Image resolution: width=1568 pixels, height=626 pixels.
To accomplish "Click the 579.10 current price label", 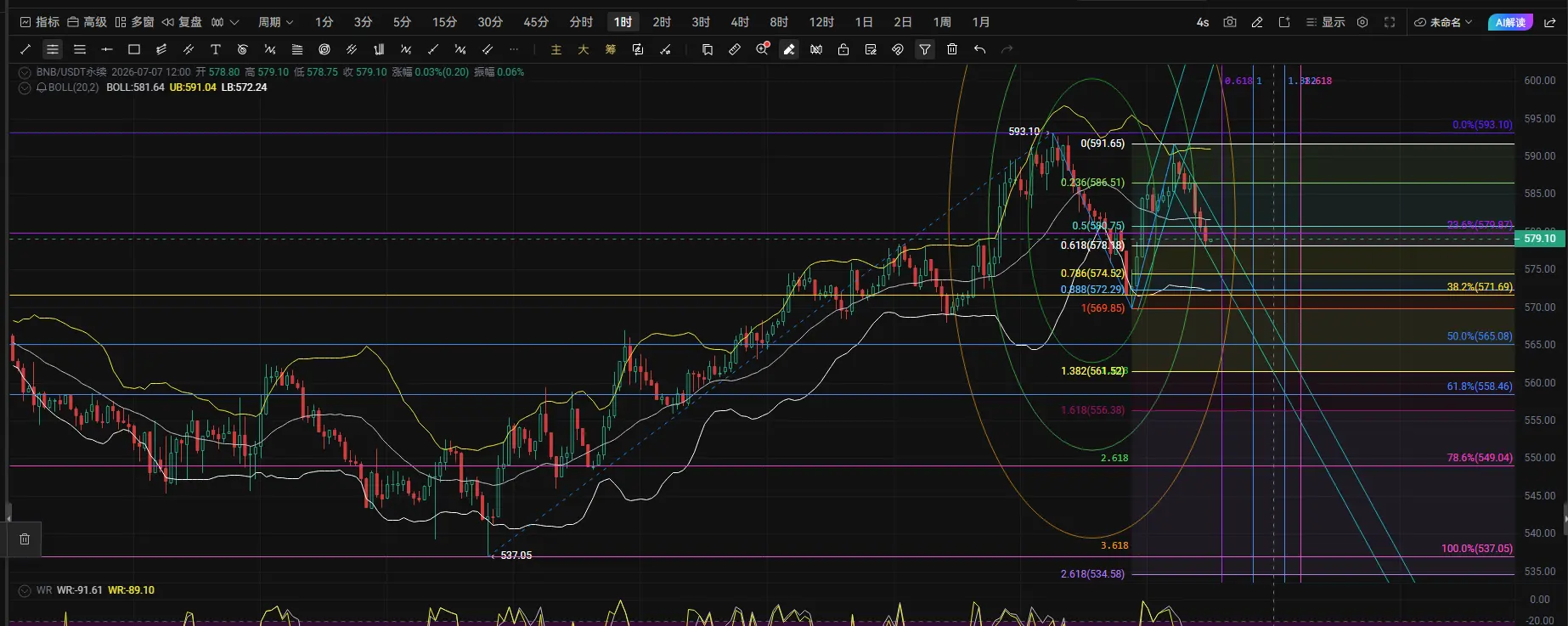I will click(1540, 239).
